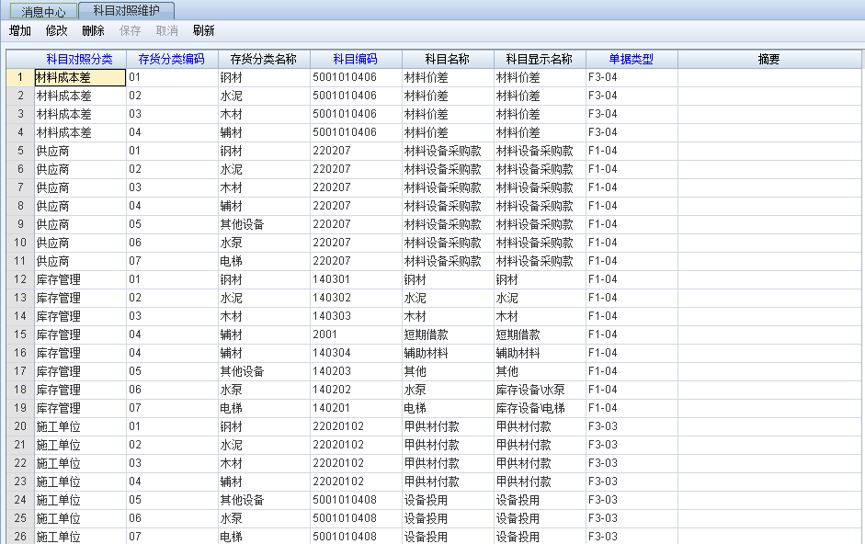Select row number 12 header
The width and height of the screenshot is (865, 544).
click(20, 279)
